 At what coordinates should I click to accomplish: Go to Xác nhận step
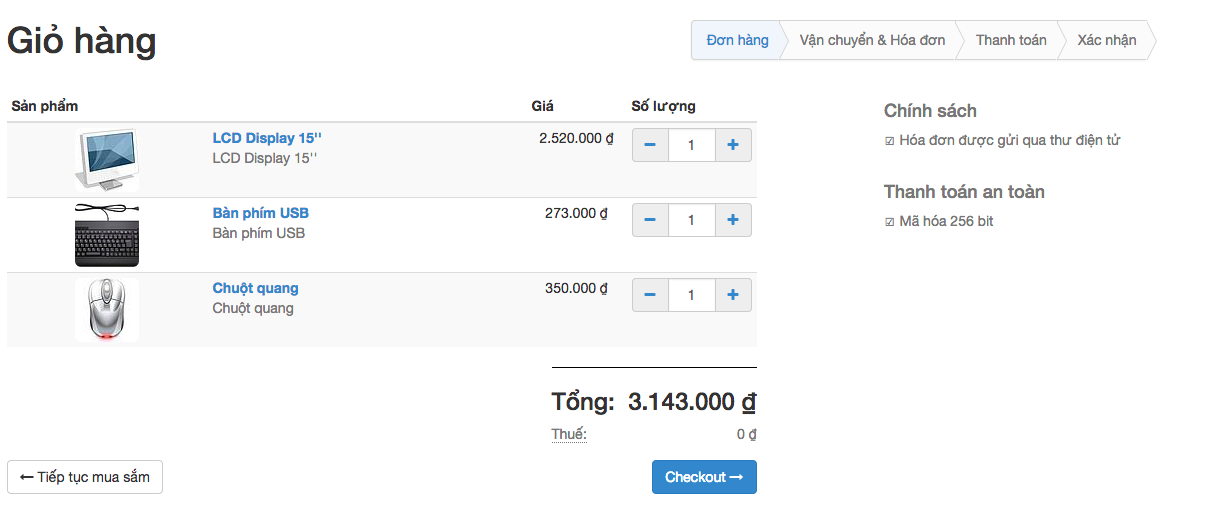coord(1107,40)
